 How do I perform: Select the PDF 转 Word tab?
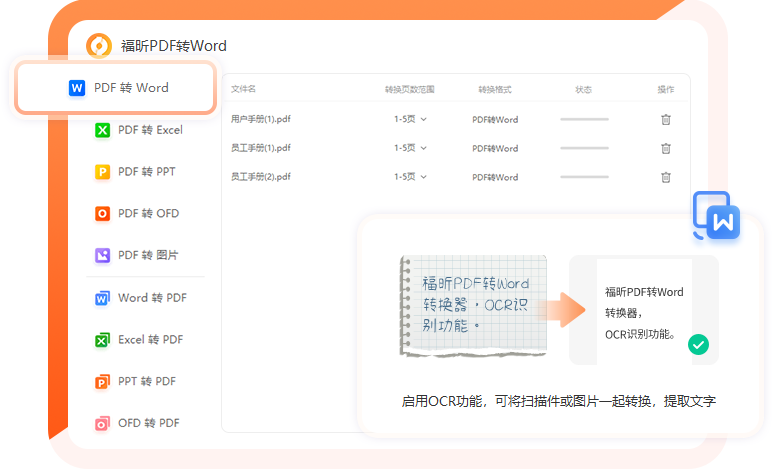coord(118,88)
